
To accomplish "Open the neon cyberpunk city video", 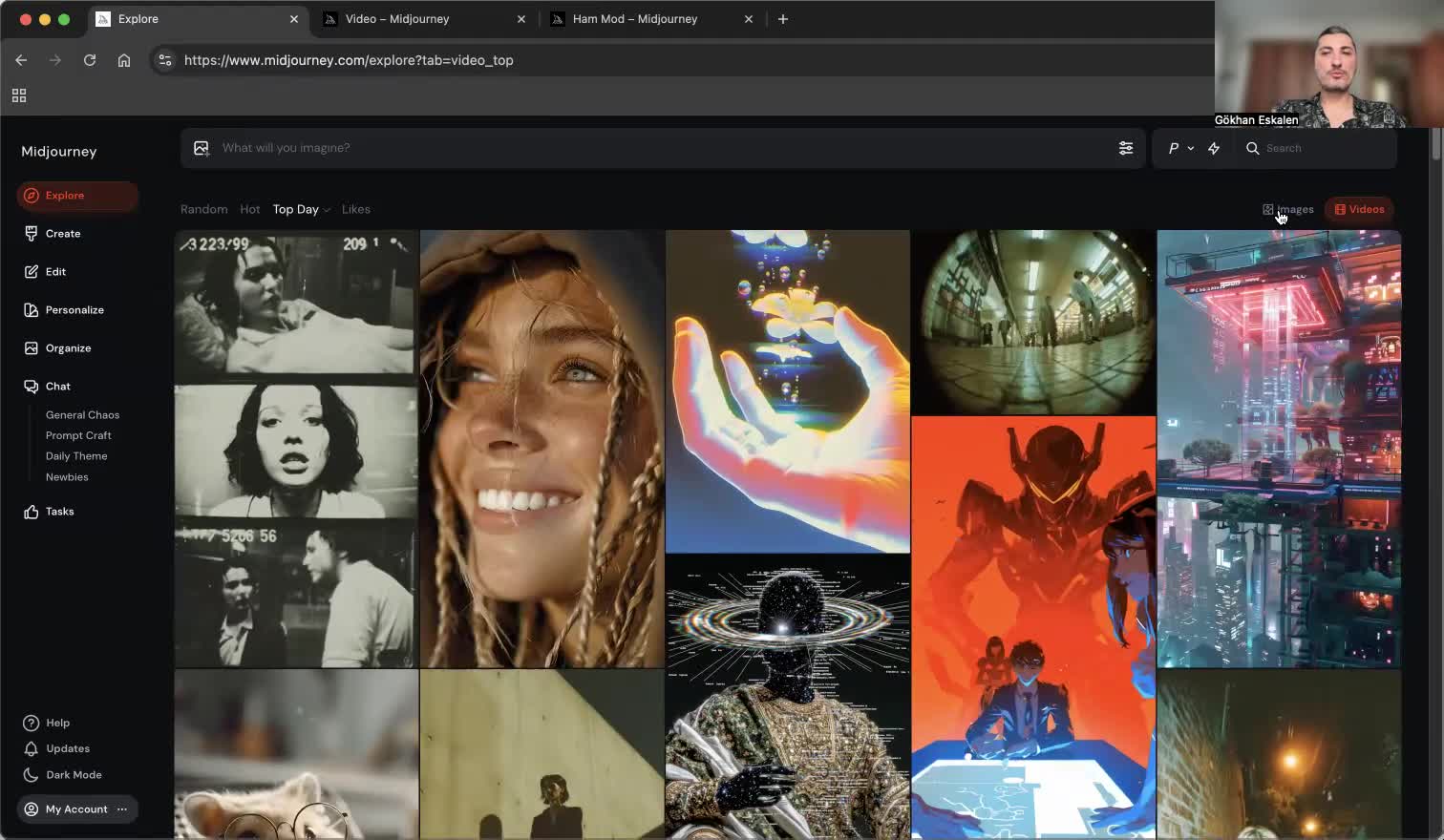I will tap(1279, 449).
